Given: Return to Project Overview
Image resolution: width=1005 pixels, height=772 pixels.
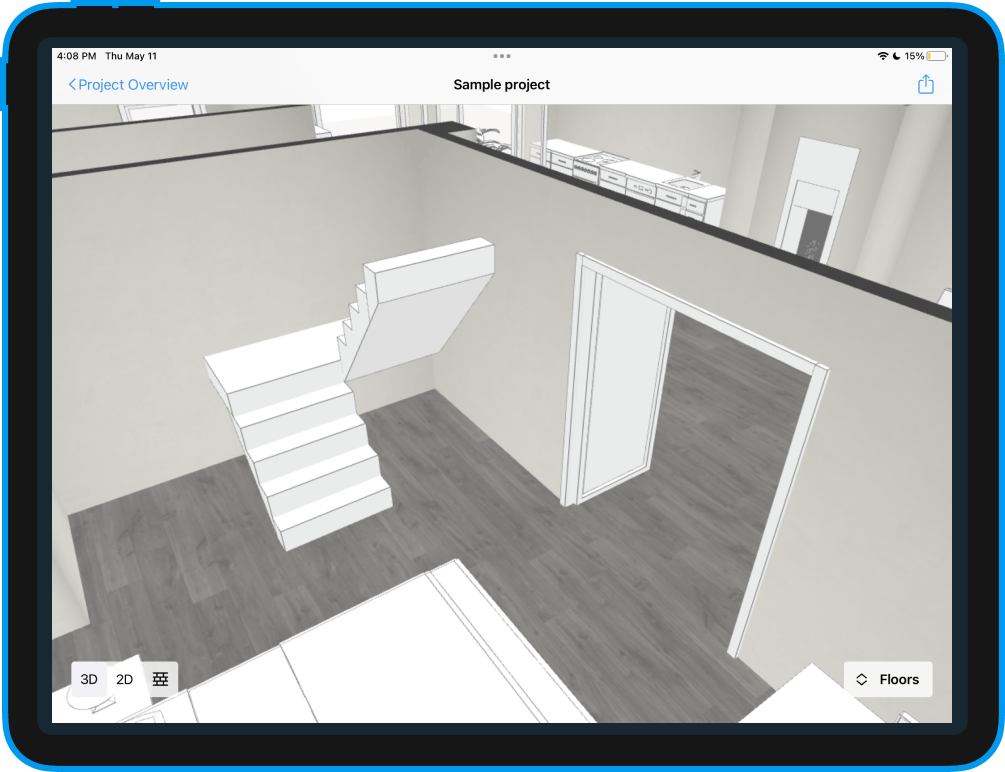Looking at the screenshot, I should [x=126, y=85].
